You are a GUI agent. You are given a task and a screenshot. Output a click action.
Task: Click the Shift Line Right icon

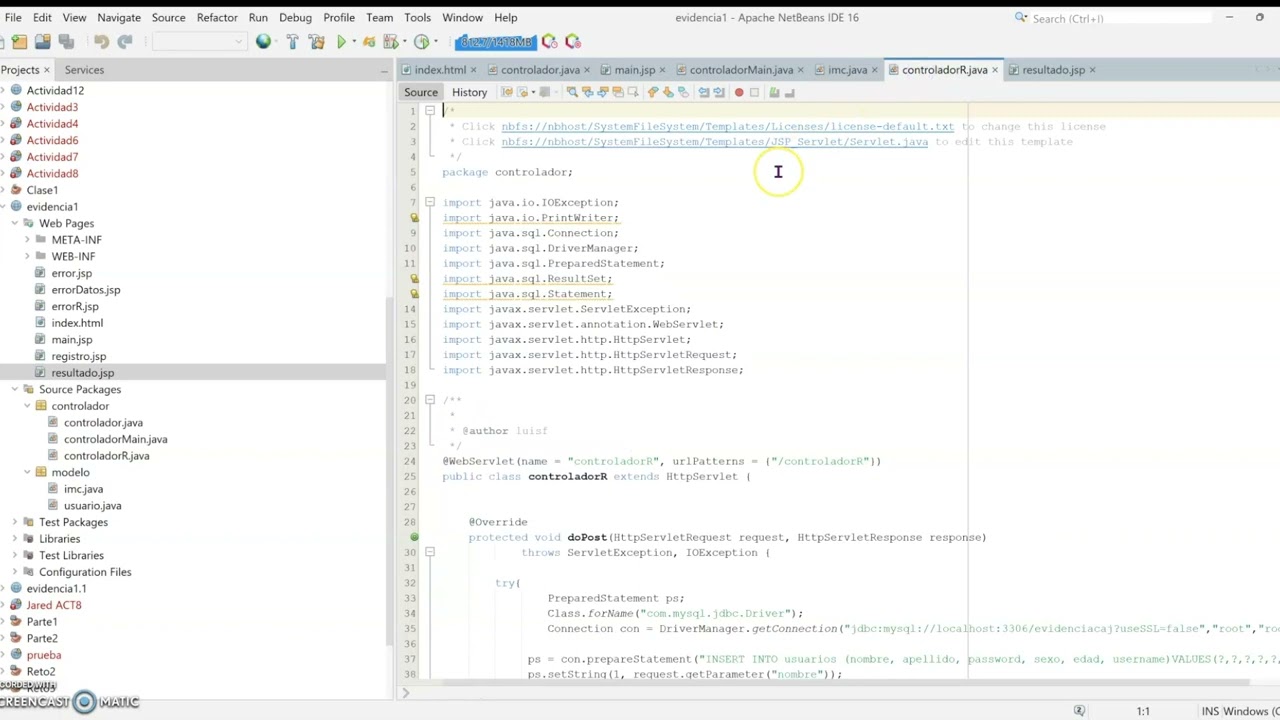pyautogui.click(x=719, y=92)
